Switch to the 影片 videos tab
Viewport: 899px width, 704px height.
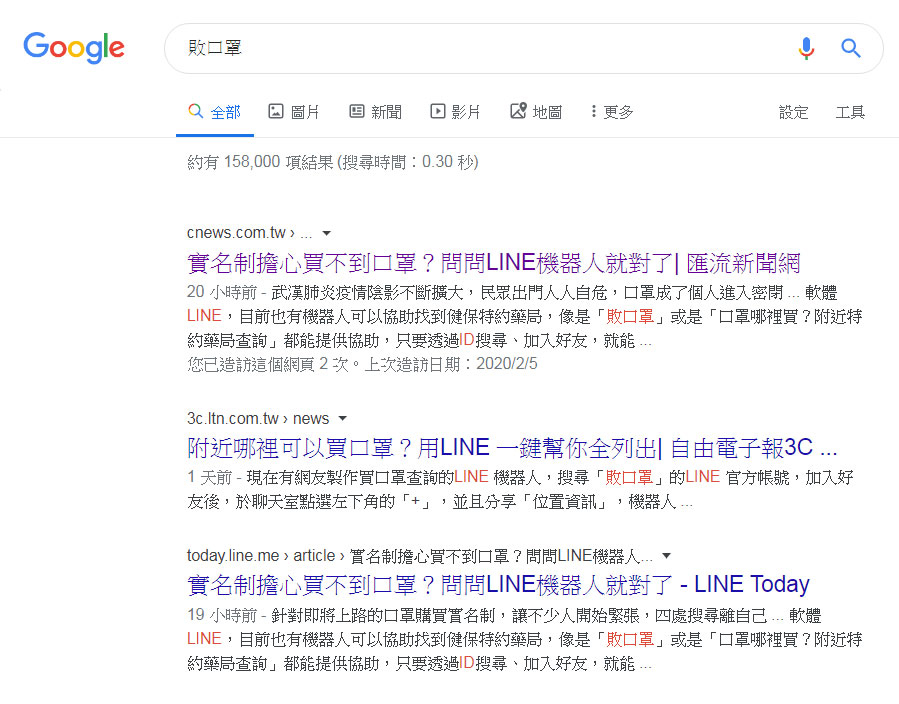[455, 112]
